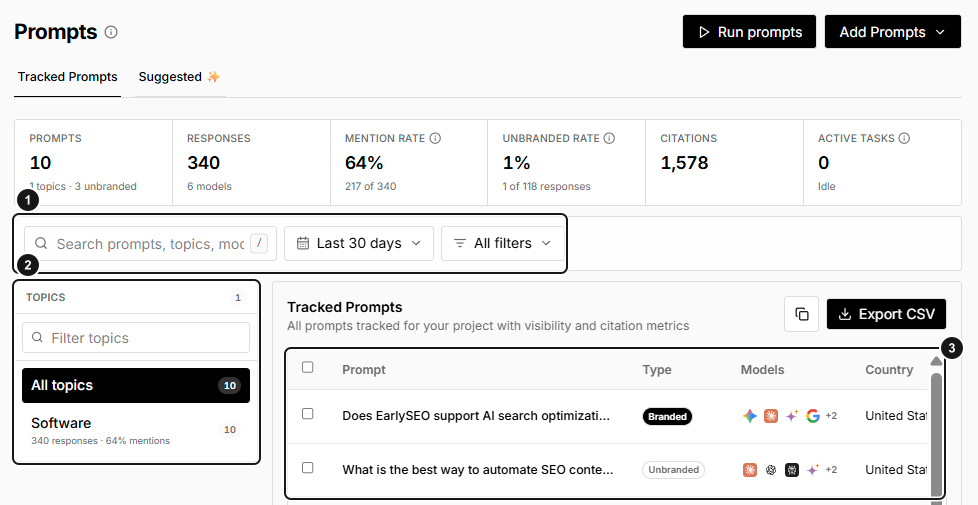978x505 pixels.
Task: Check the EarlySEO AI search prompt checkbox
Action: [307, 414]
